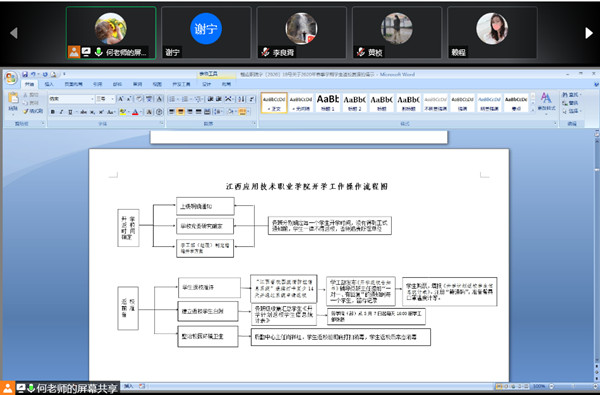Screen dimensions: 600x395
Task: Open the Page Layout ribbon tab
Action: pyautogui.click(x=73, y=84)
